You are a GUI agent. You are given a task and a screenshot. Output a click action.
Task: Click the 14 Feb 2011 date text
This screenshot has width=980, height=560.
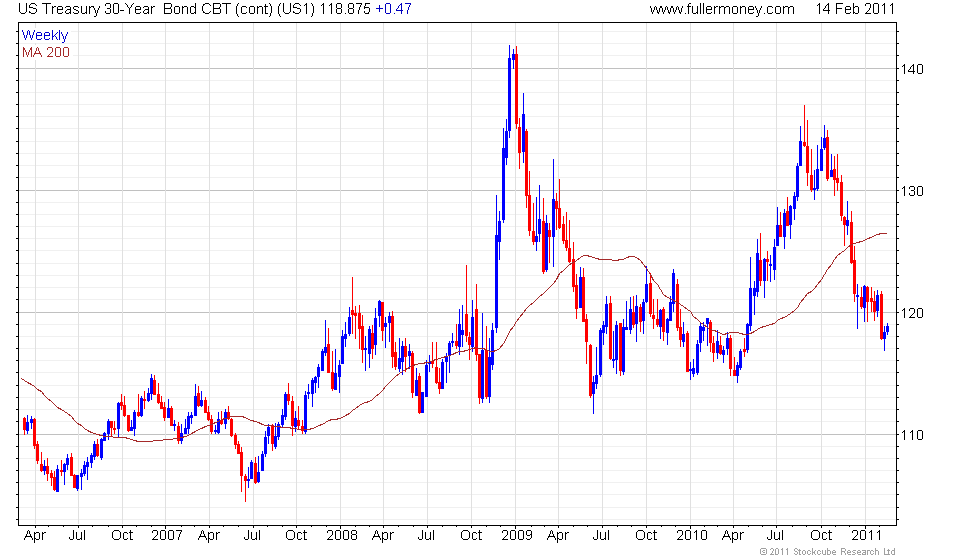point(855,9)
